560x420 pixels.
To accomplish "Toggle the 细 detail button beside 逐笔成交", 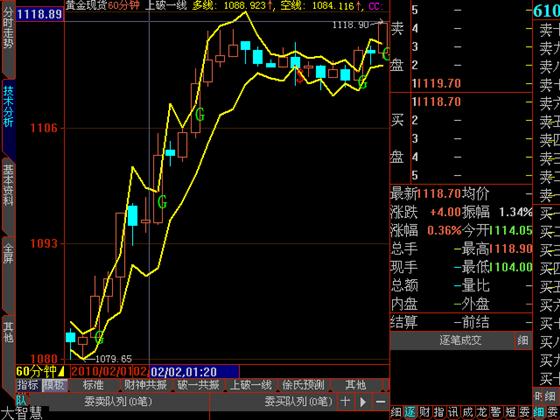I will tap(522, 340).
